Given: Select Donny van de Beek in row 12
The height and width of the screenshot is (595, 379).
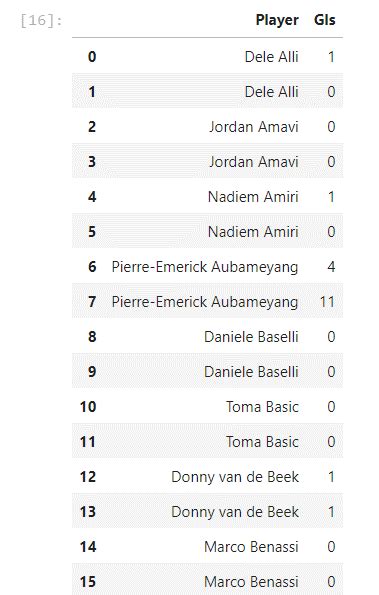Looking at the screenshot, I should 235,477.
